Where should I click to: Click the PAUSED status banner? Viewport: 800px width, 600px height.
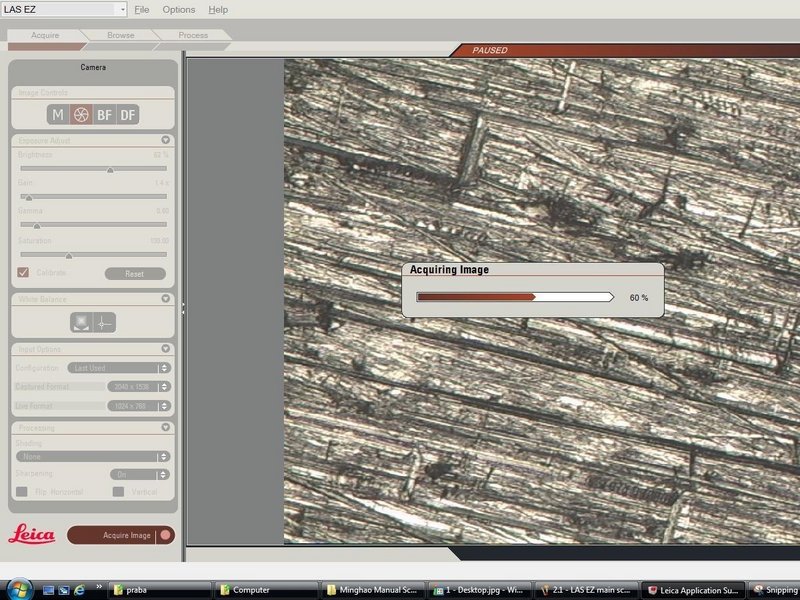coord(625,50)
